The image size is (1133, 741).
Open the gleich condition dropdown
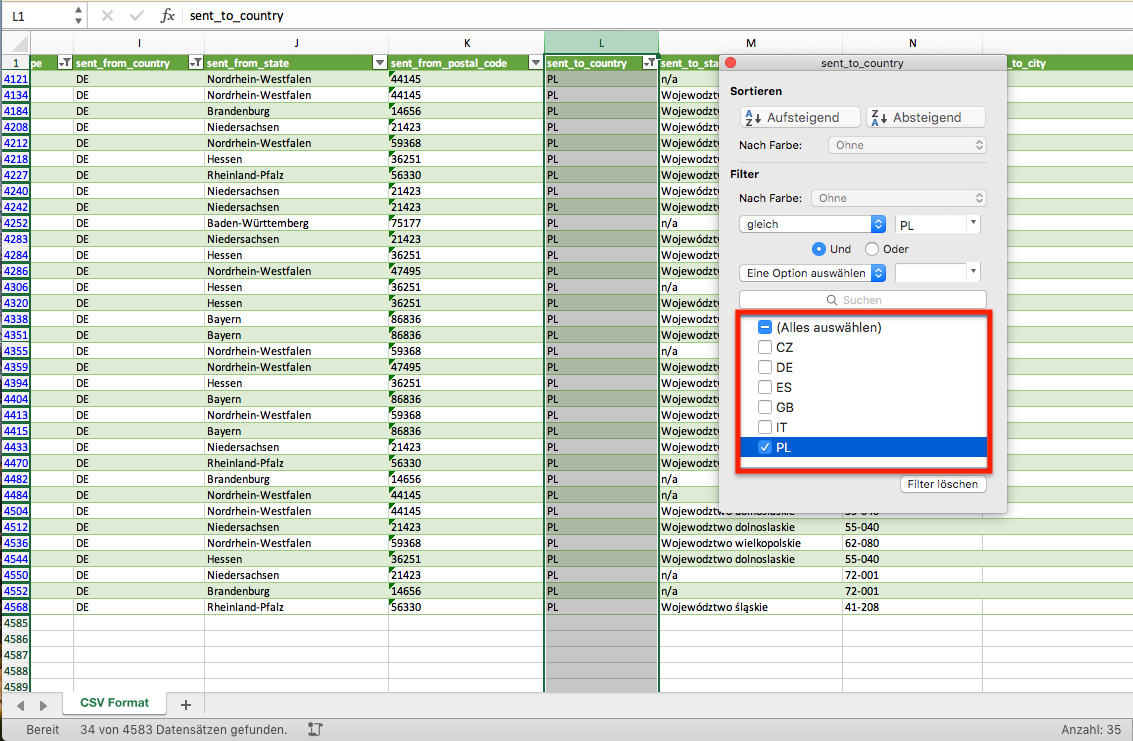pos(812,224)
